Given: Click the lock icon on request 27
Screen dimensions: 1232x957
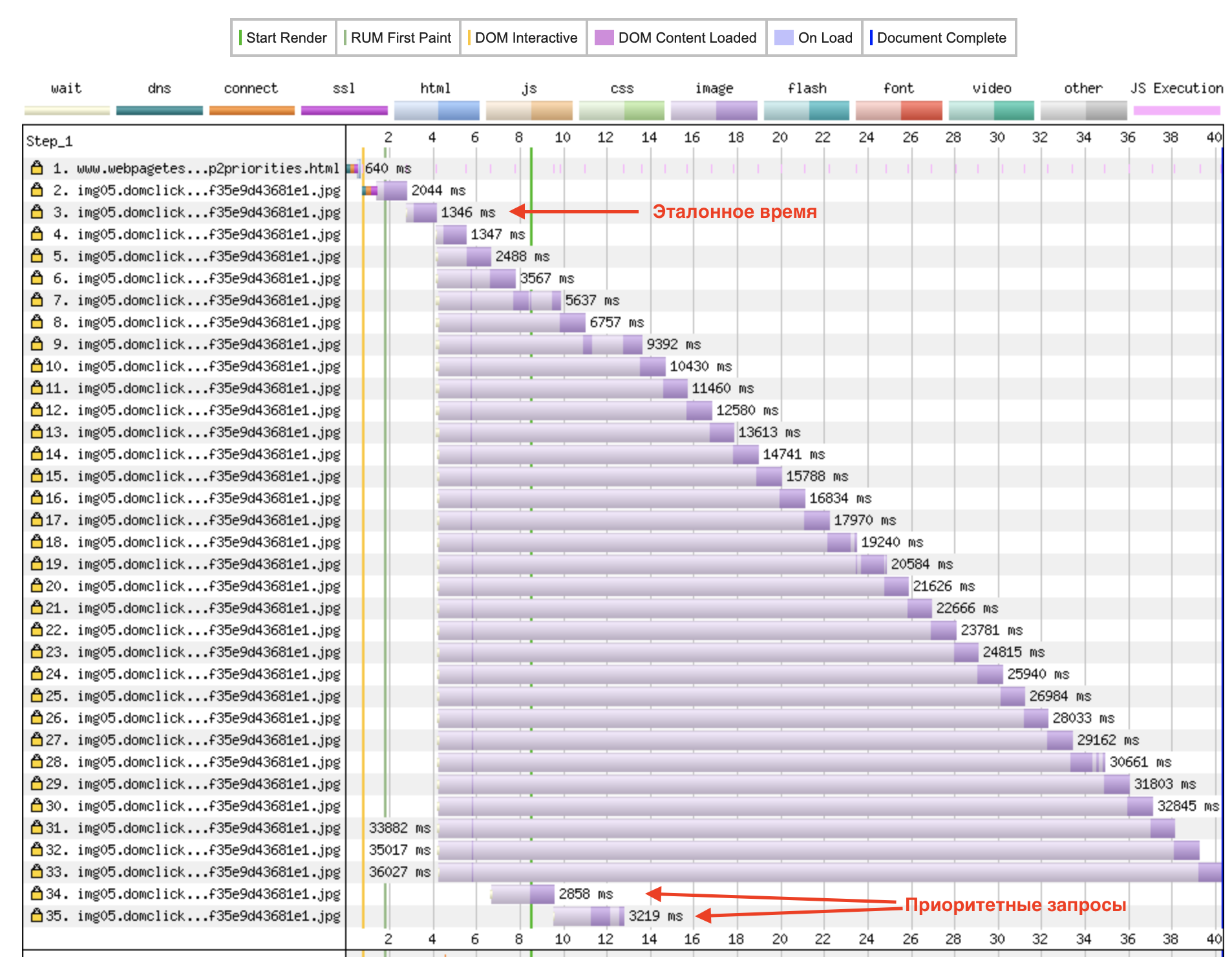Looking at the screenshot, I should (37, 740).
